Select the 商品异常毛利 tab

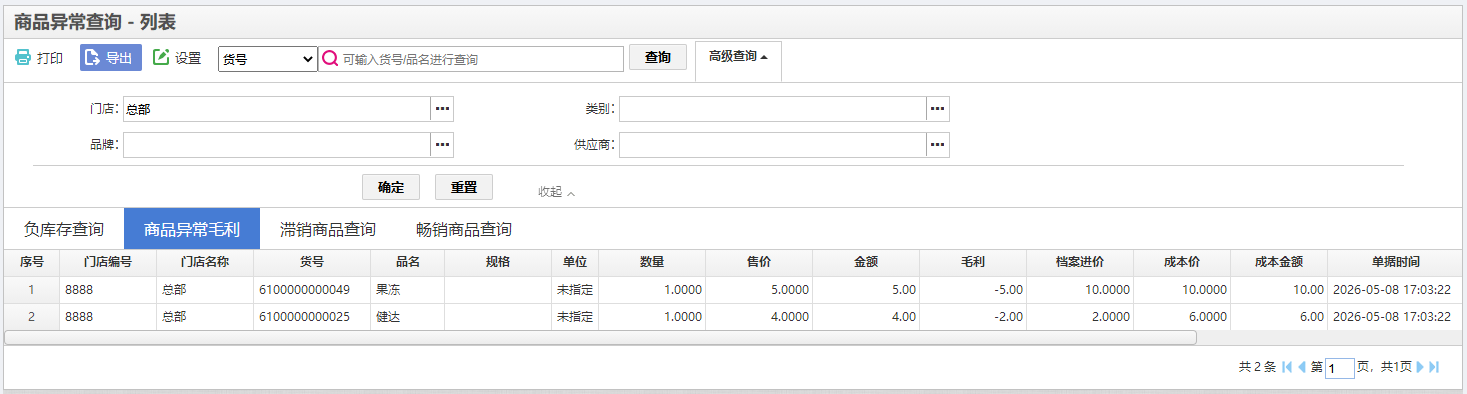[x=192, y=229]
